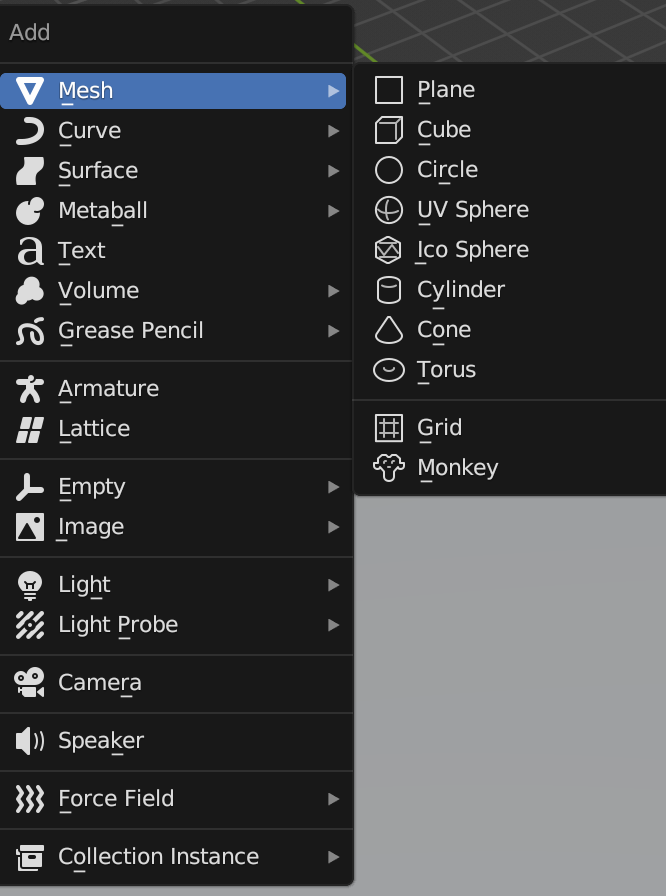Image resolution: width=666 pixels, height=896 pixels.
Task: Select Circle from the mesh list
Action: pyautogui.click(x=447, y=170)
